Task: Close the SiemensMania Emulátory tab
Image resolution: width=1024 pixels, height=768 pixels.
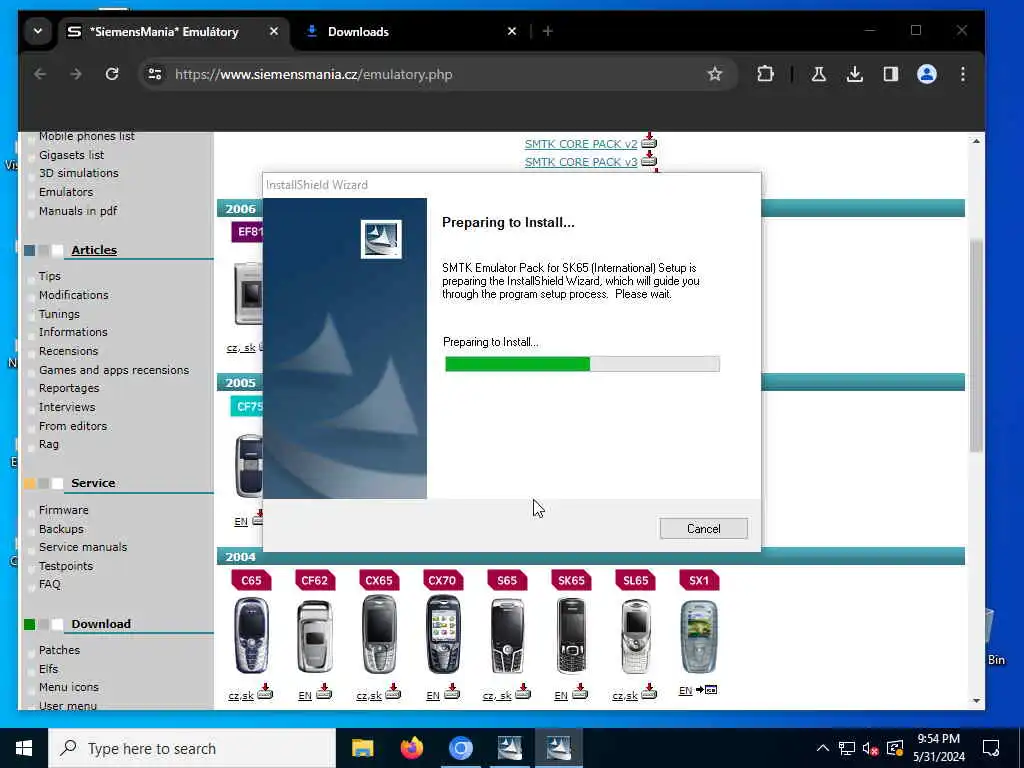Action: coord(274,31)
